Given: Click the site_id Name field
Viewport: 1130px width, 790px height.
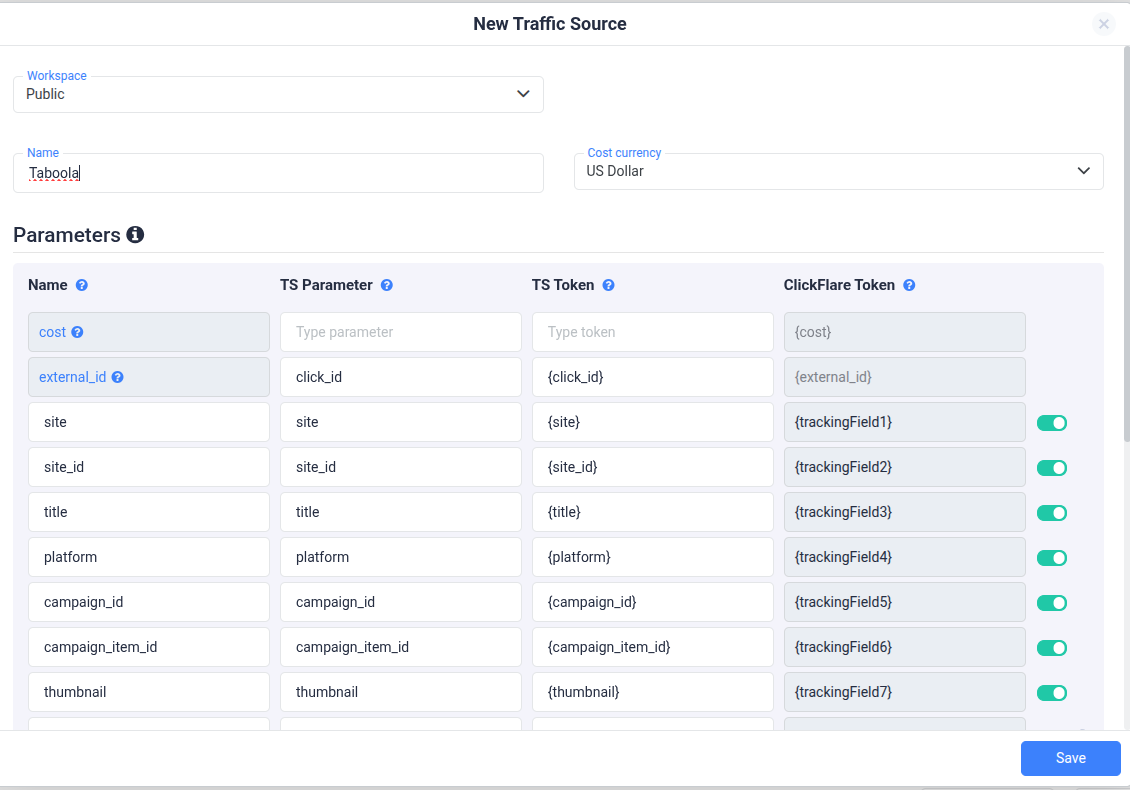Looking at the screenshot, I should click(149, 467).
